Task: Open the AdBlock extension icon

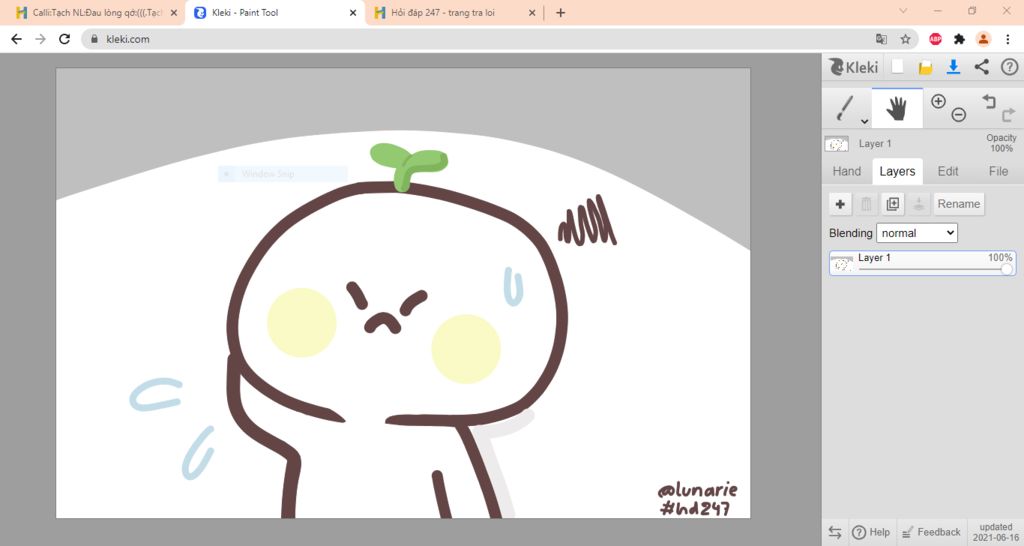Action: point(935,39)
